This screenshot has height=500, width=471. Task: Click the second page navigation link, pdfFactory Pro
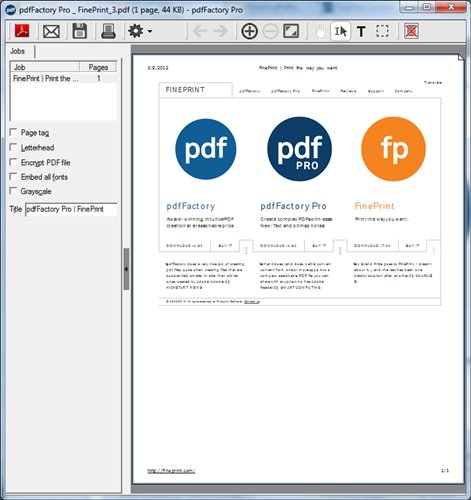[x=285, y=91]
